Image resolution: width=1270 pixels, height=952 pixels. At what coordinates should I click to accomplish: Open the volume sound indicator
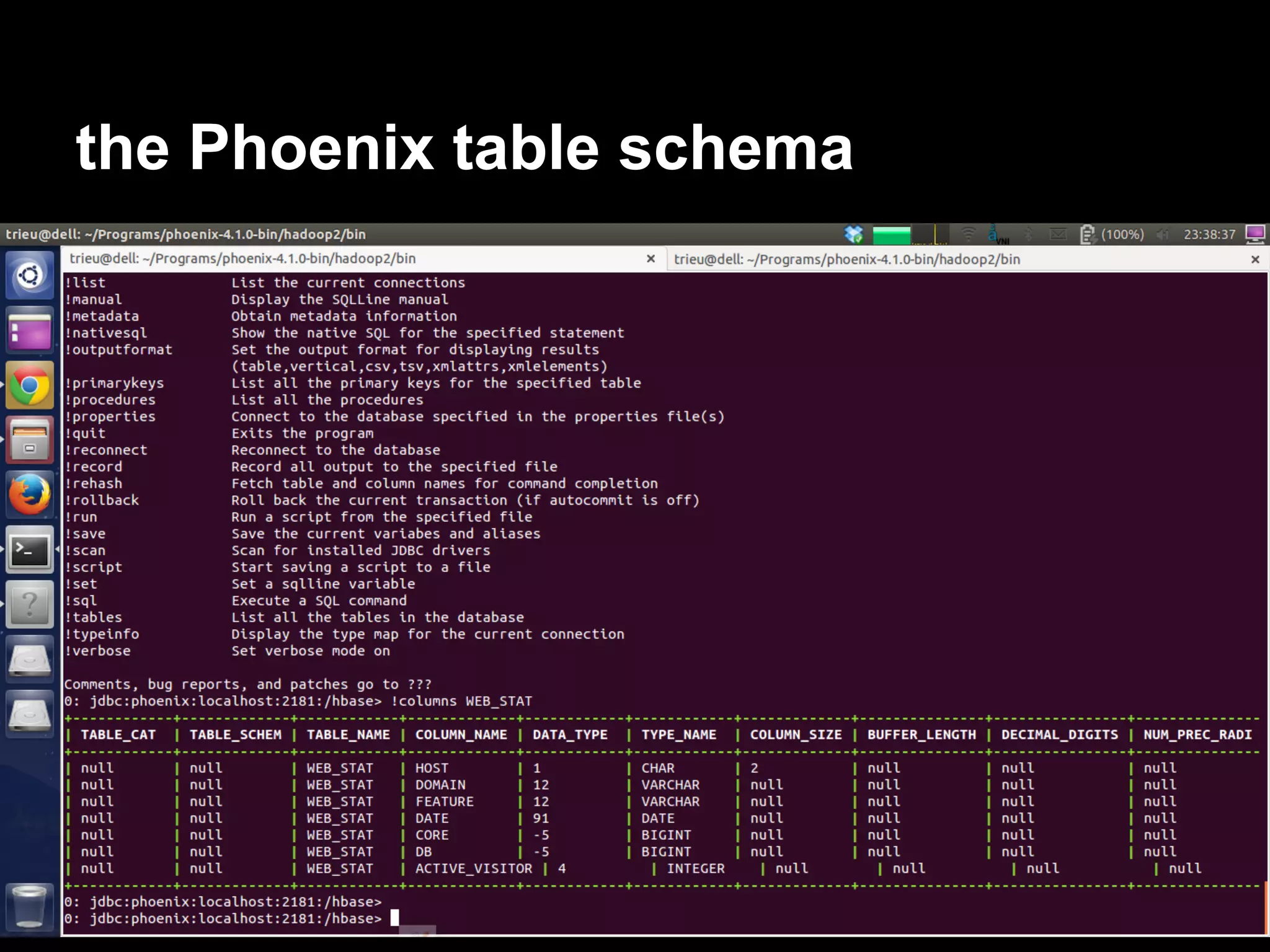[1163, 234]
